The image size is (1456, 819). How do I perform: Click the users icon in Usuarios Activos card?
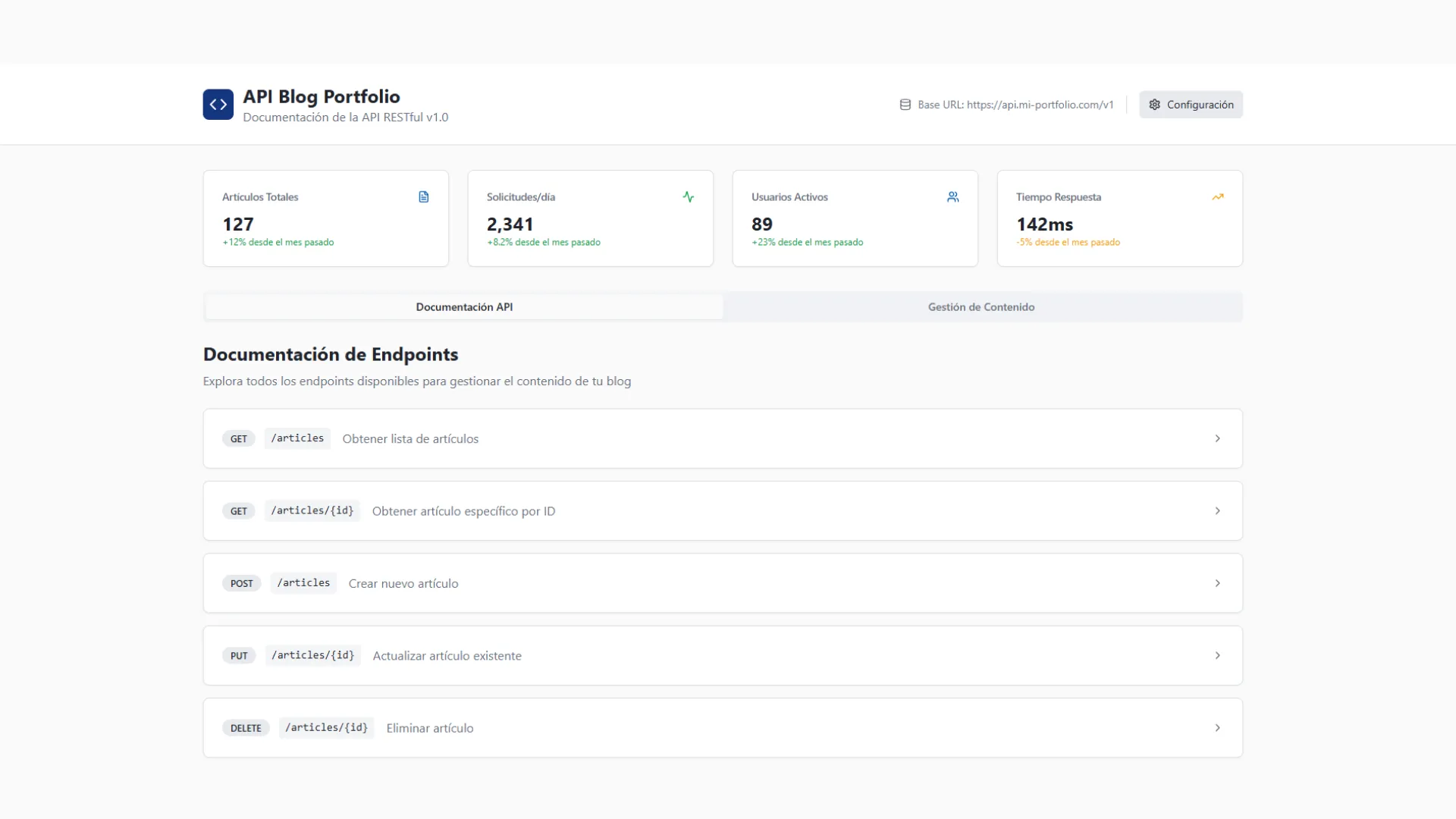point(952,197)
